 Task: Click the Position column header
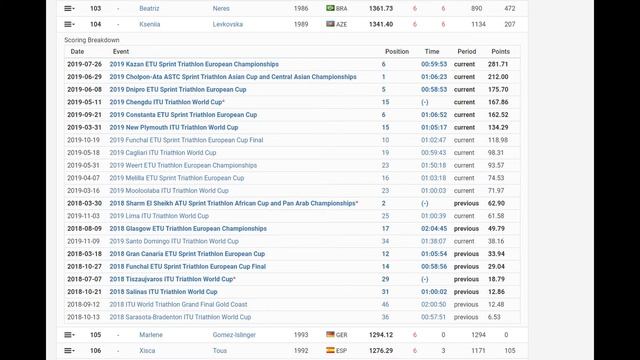click(x=397, y=52)
